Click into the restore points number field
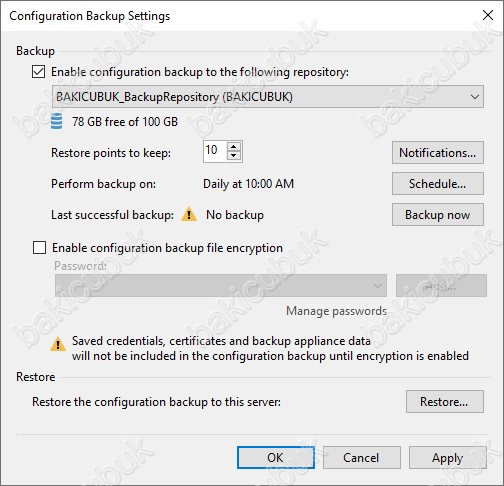 (x=215, y=151)
